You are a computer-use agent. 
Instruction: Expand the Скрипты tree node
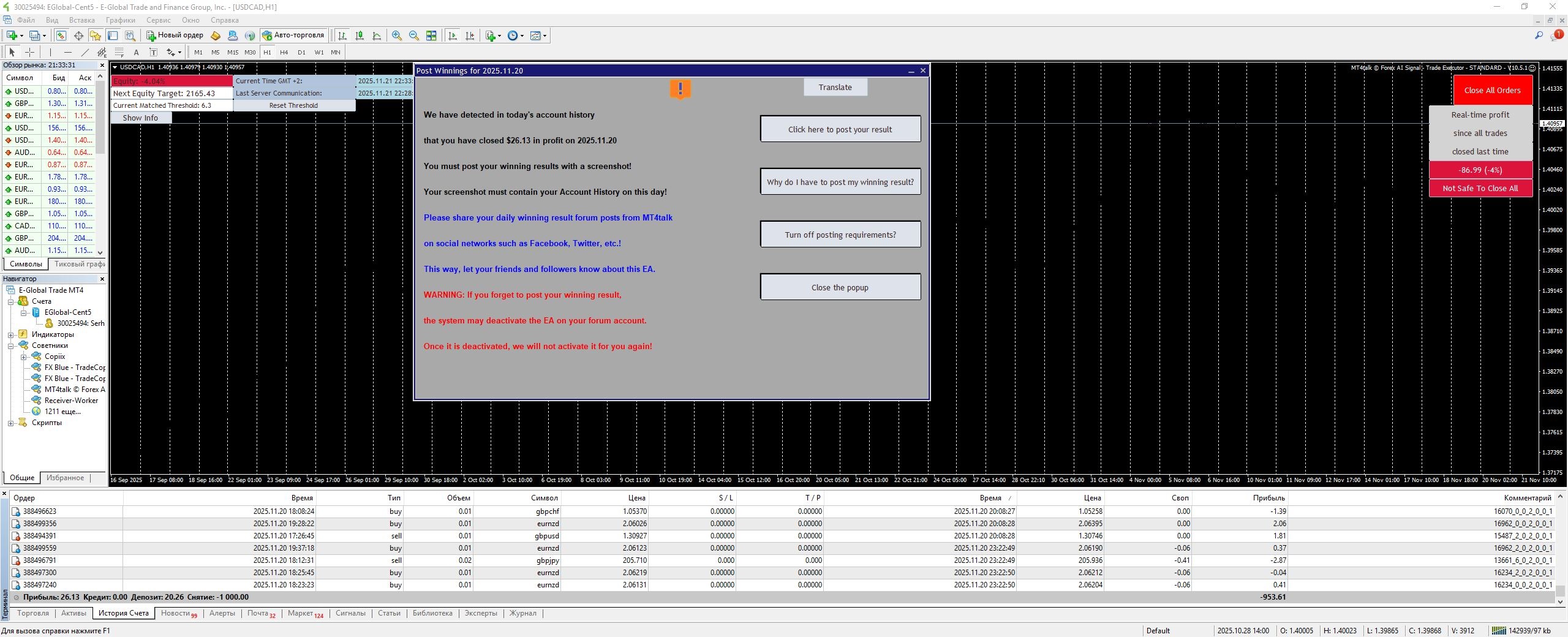[x=10, y=423]
